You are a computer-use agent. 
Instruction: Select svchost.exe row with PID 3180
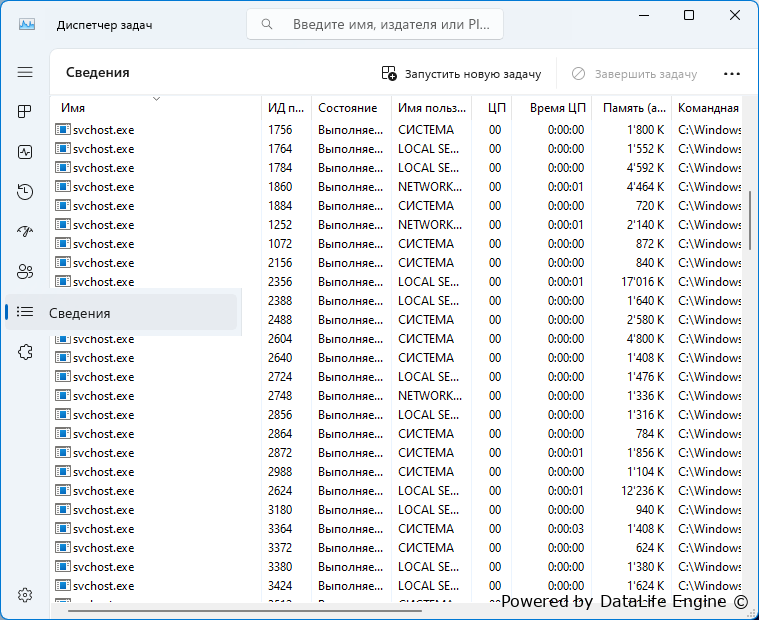point(396,510)
